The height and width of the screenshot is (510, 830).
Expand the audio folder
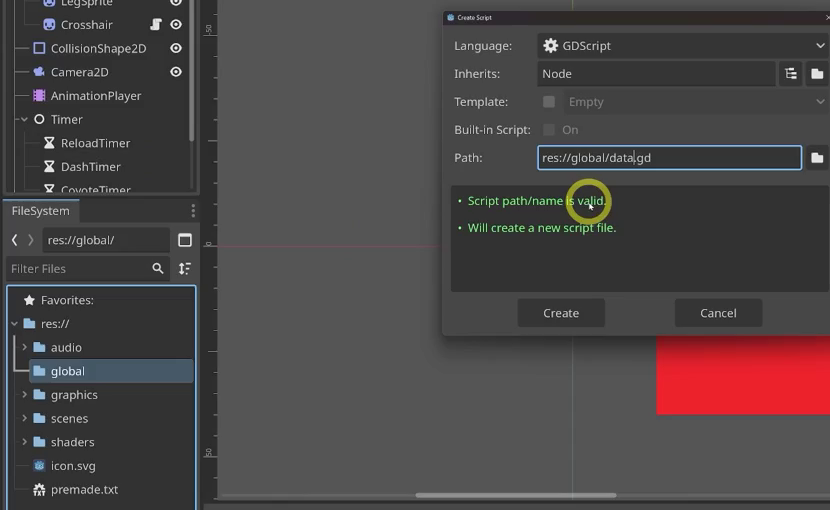pos(24,347)
